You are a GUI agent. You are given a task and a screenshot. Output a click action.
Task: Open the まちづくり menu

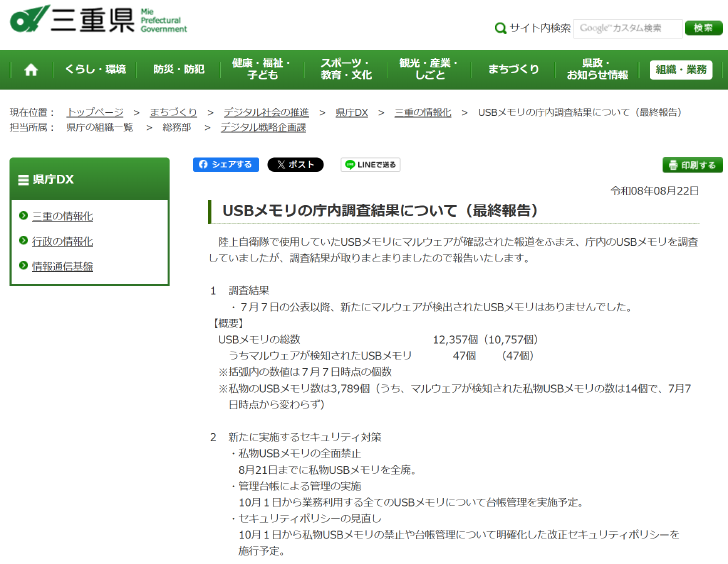[514, 69]
